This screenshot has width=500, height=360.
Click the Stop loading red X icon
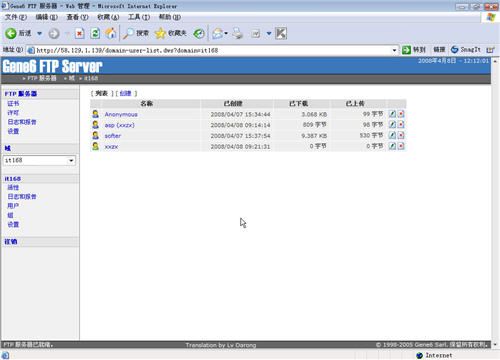[x=80, y=33]
